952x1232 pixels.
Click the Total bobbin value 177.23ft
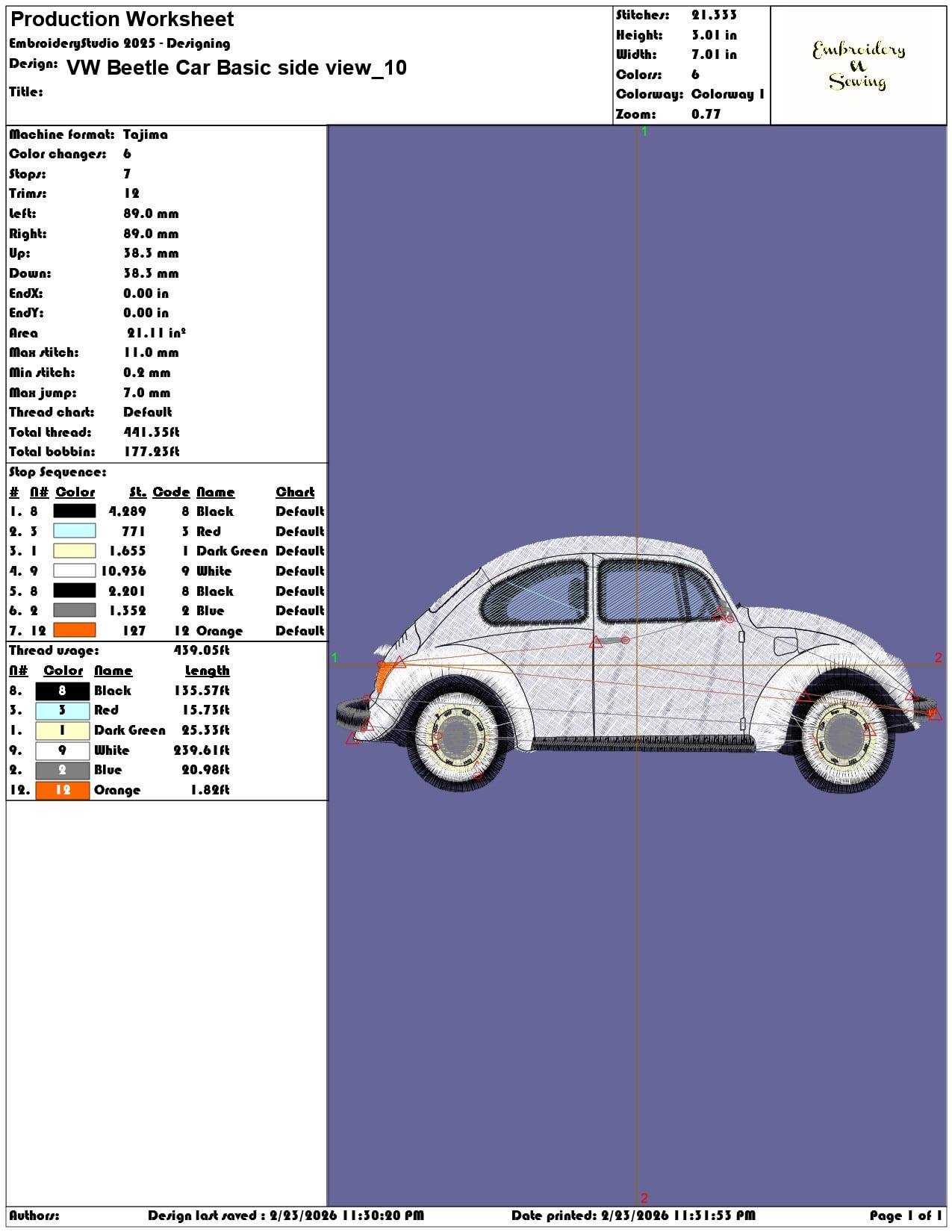click(152, 452)
